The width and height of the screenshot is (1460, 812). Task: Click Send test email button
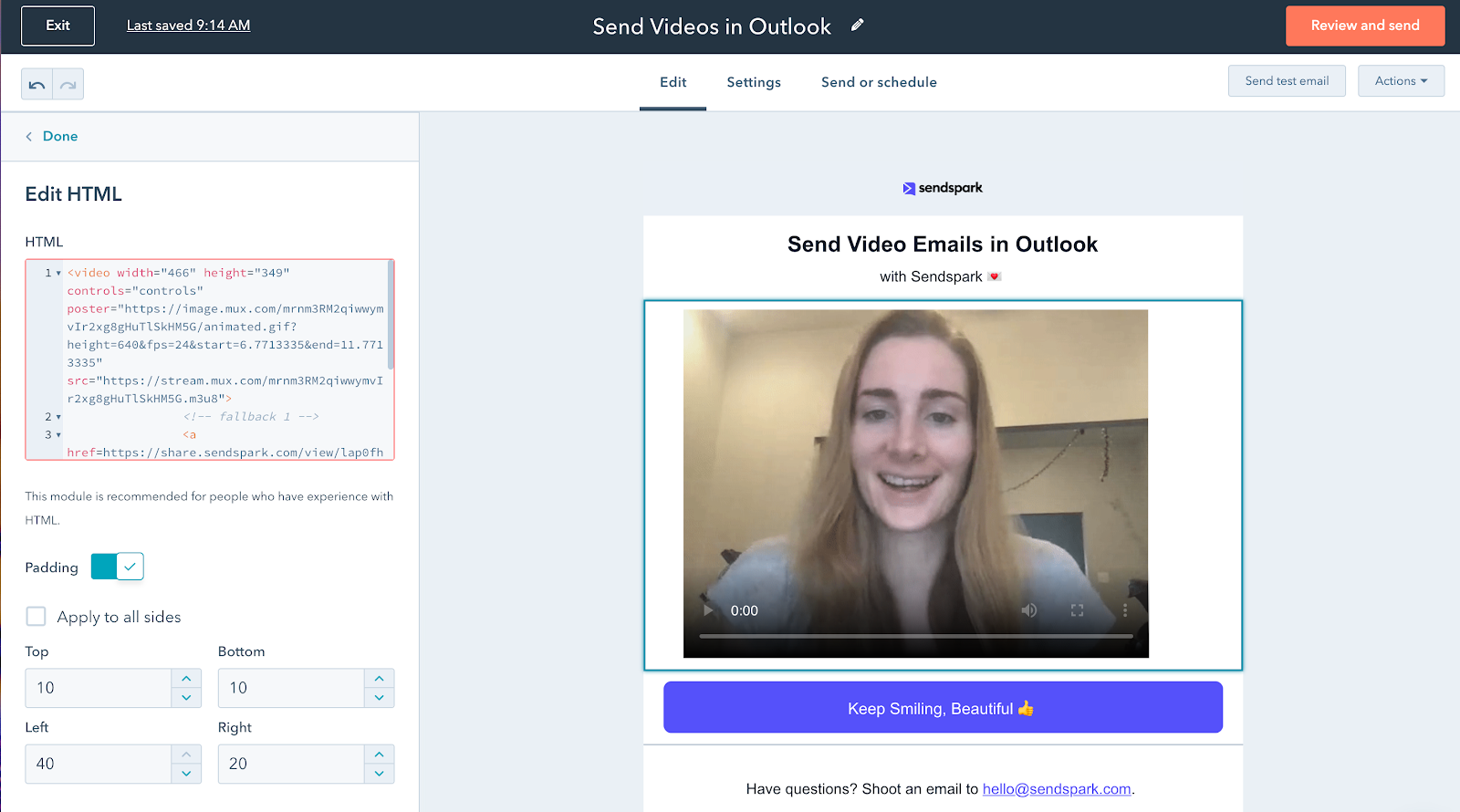pos(1287,81)
